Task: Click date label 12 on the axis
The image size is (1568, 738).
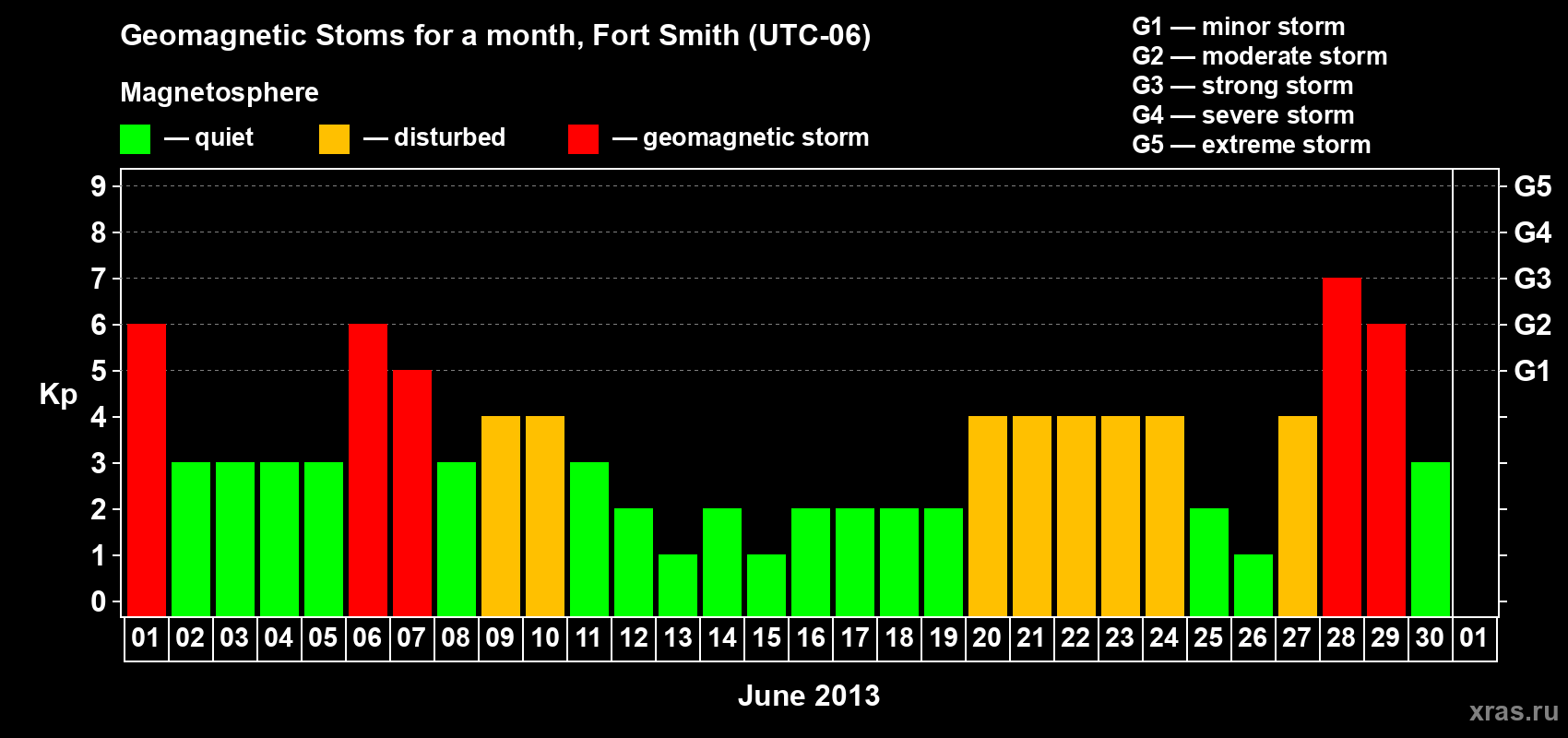Action: pyautogui.click(x=634, y=637)
